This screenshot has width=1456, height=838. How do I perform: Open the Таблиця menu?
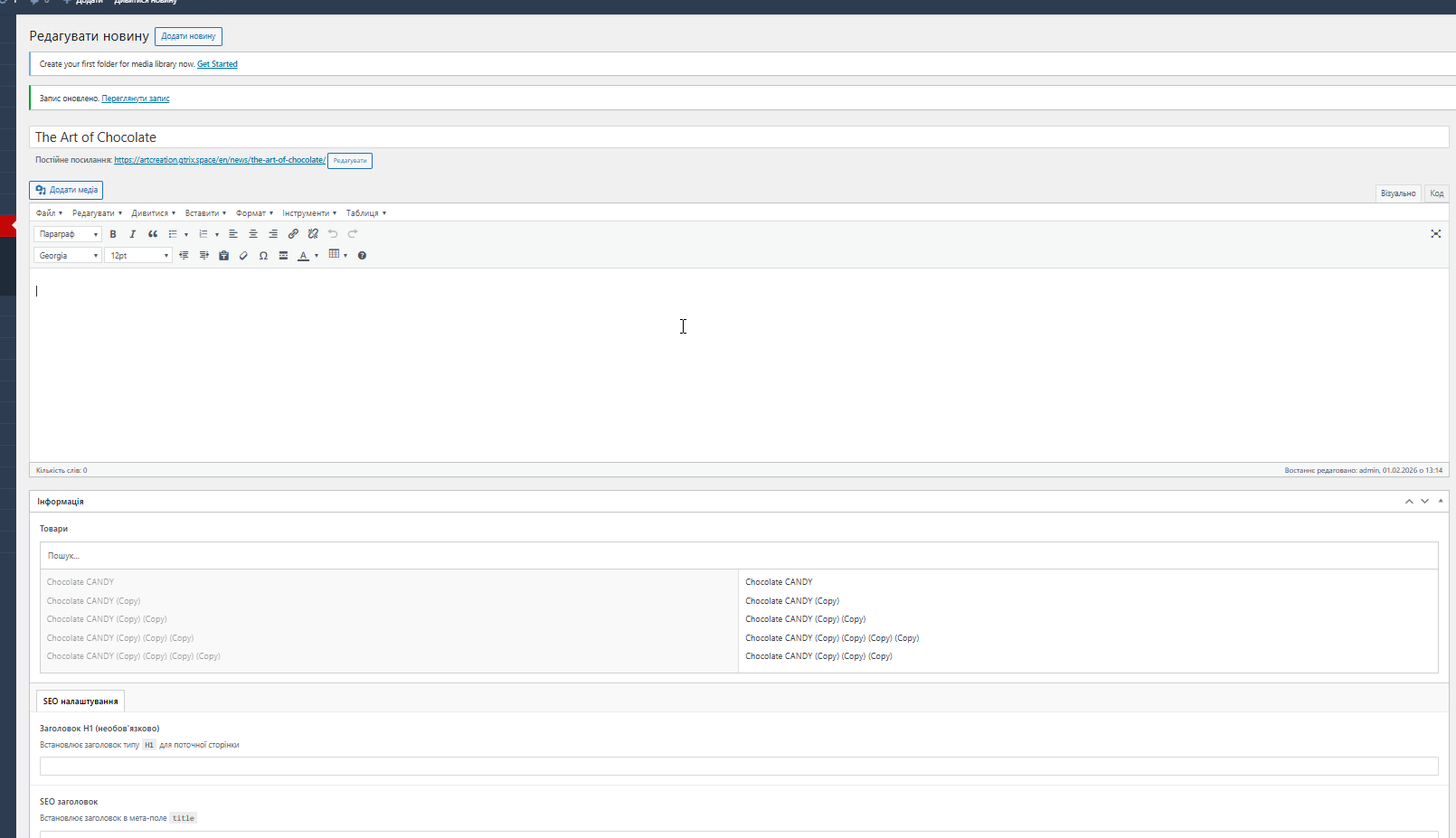click(x=365, y=213)
